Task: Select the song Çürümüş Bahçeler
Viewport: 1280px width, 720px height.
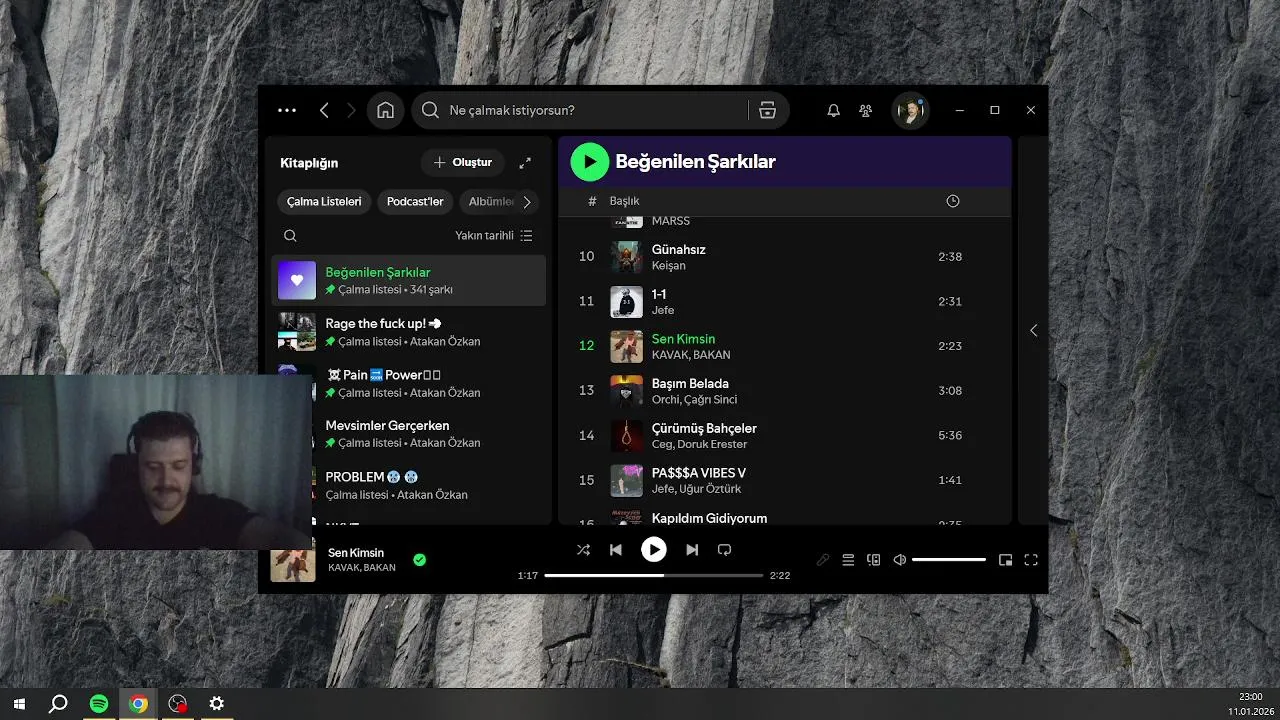Action: click(704, 428)
